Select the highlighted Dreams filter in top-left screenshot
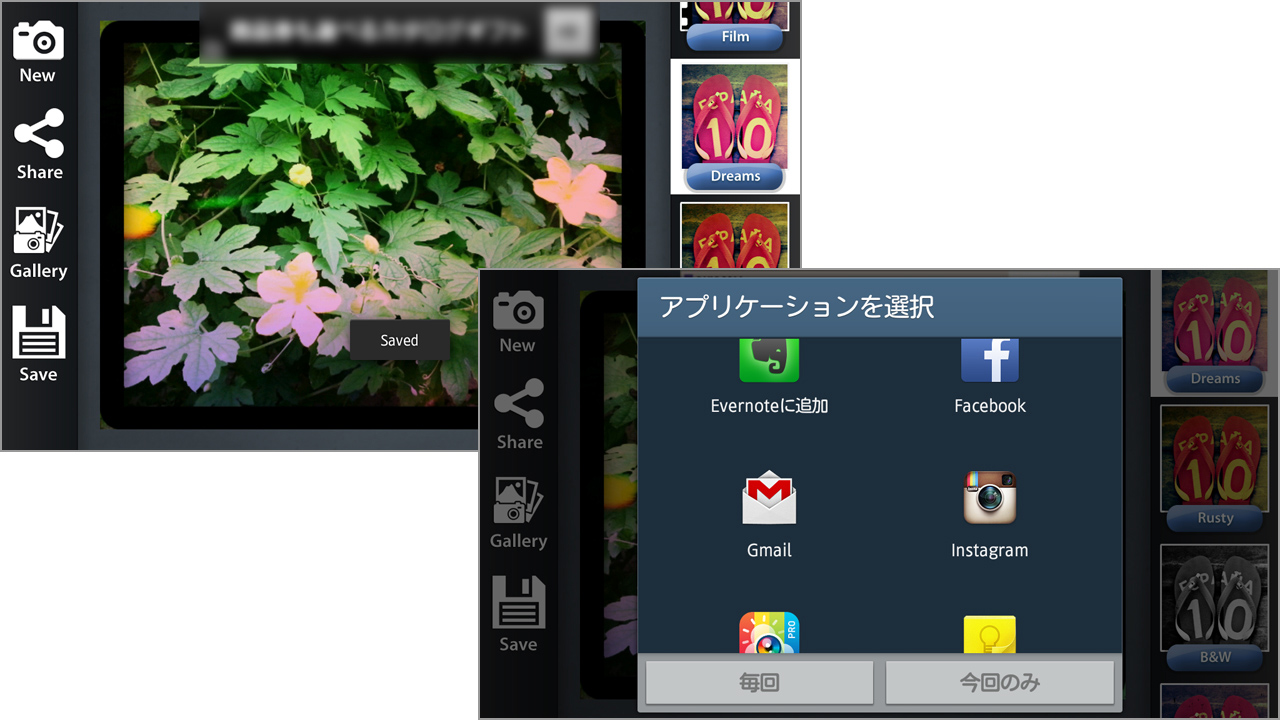This screenshot has width=1280, height=720. coord(735,127)
